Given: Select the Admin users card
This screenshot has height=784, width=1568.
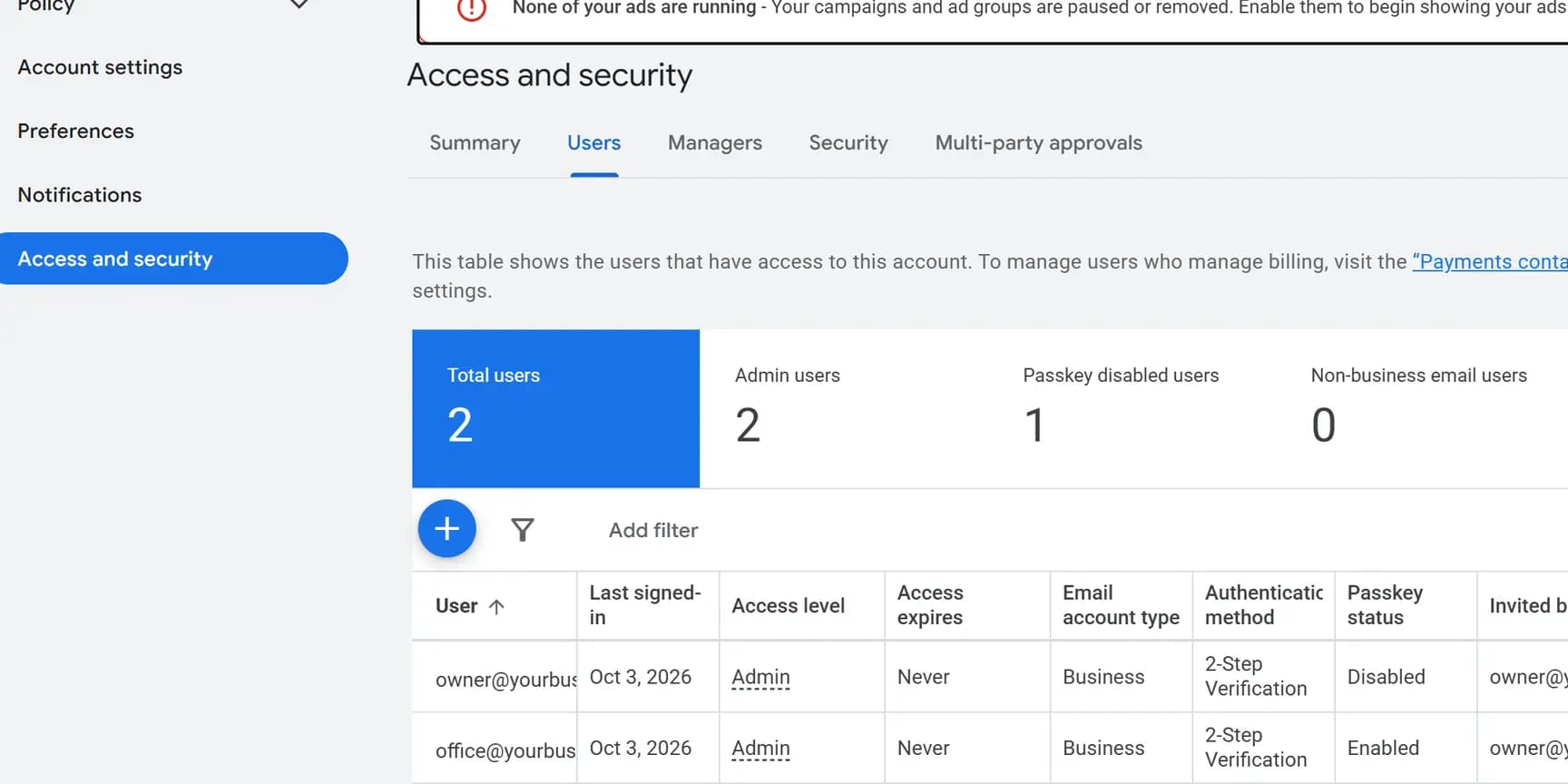Looking at the screenshot, I should point(843,408).
